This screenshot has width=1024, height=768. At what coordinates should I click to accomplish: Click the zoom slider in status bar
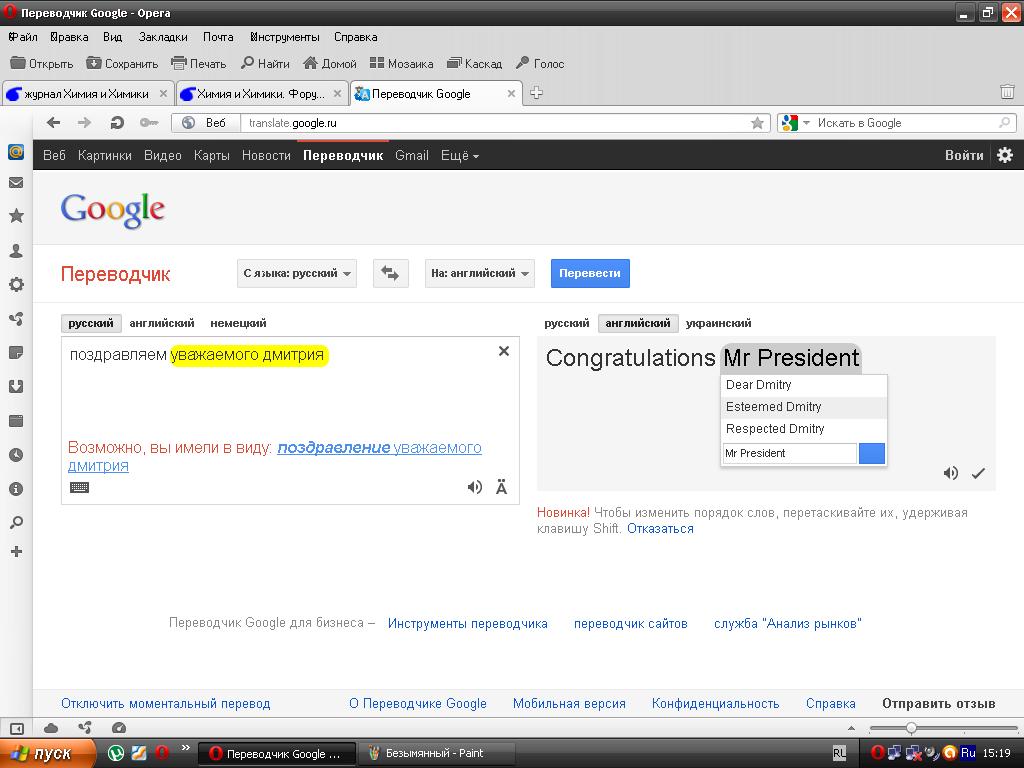pyautogui.click(x=911, y=728)
